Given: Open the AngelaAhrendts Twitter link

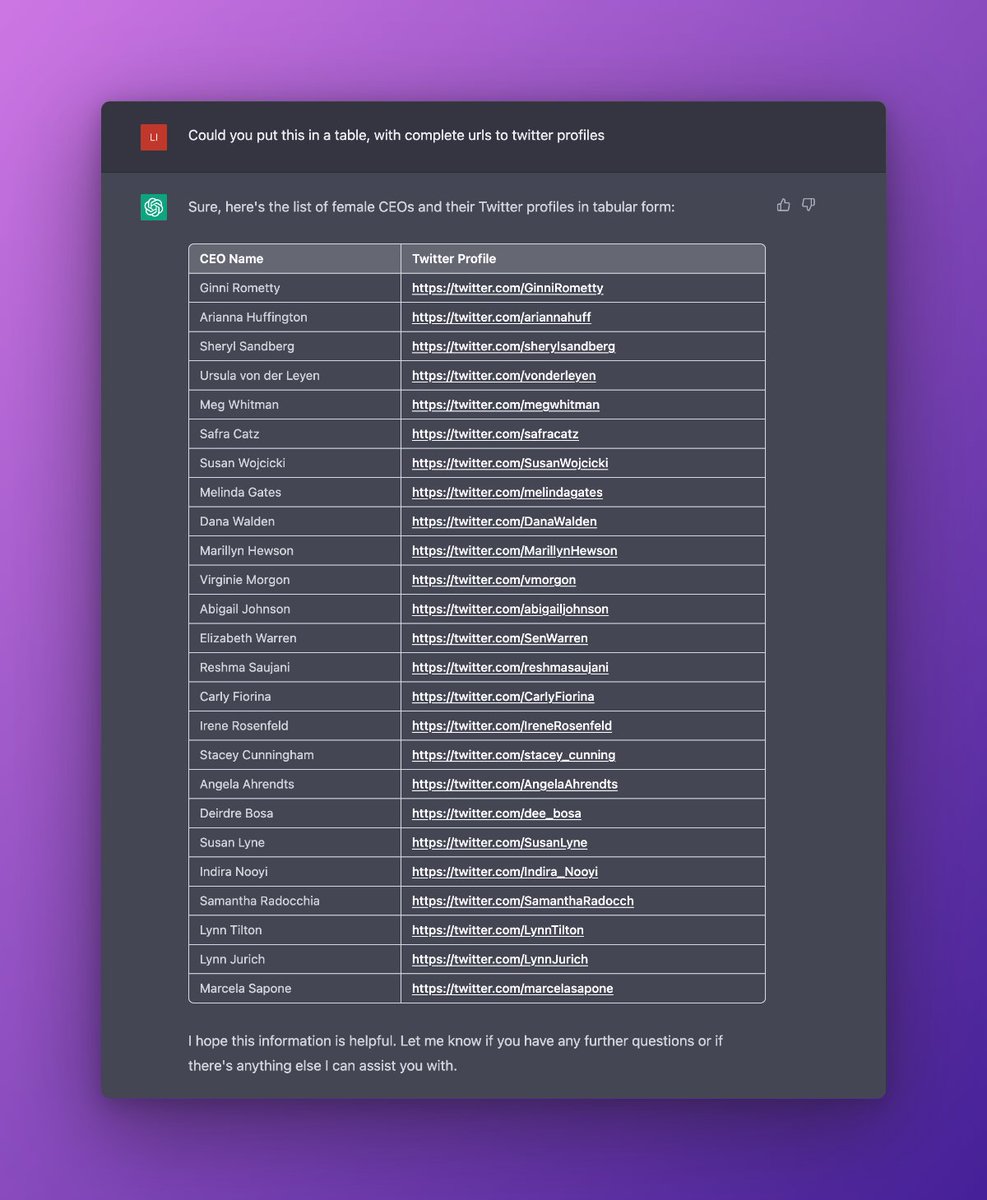Looking at the screenshot, I should [x=515, y=783].
